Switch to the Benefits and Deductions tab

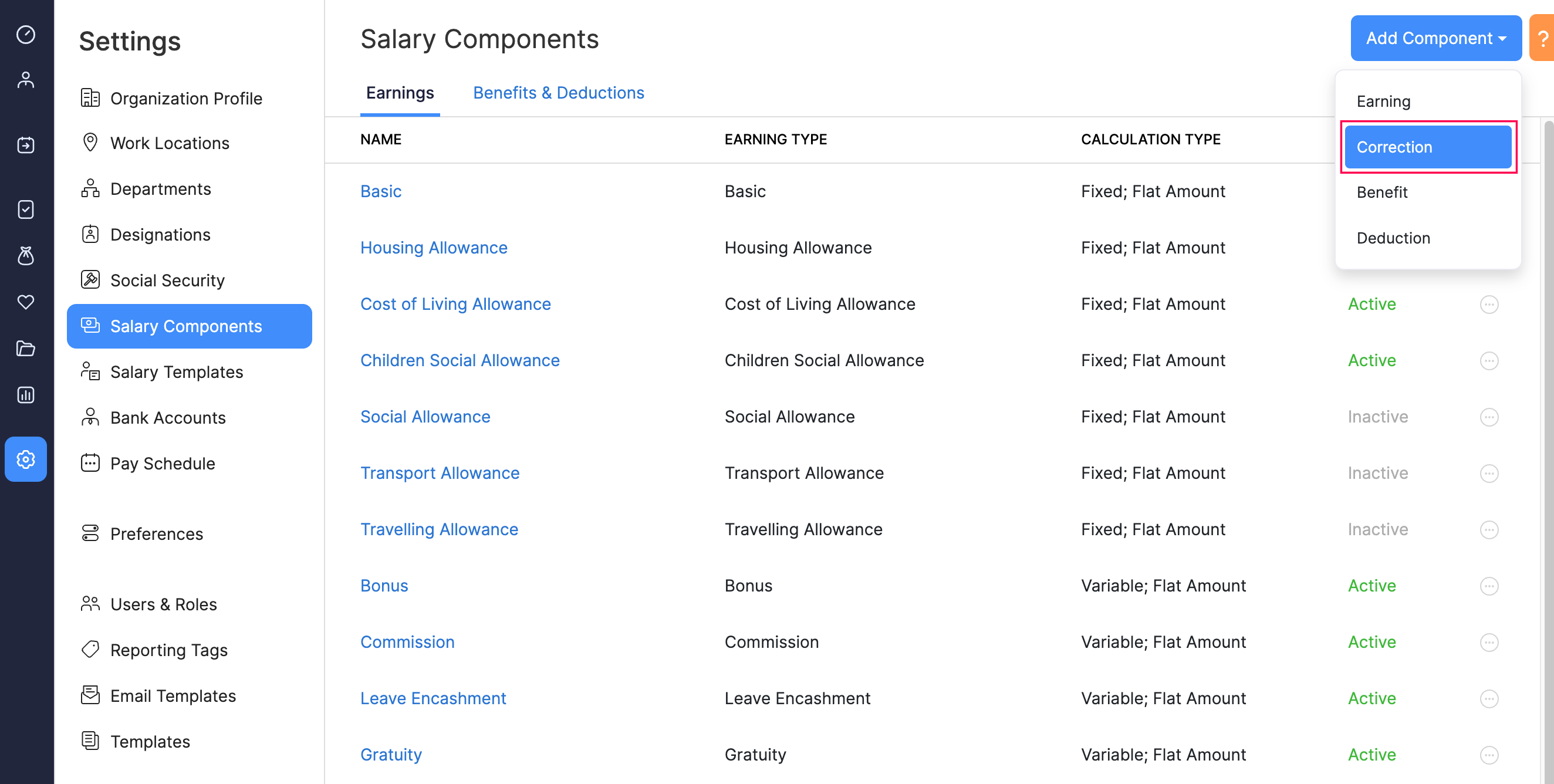pos(558,92)
